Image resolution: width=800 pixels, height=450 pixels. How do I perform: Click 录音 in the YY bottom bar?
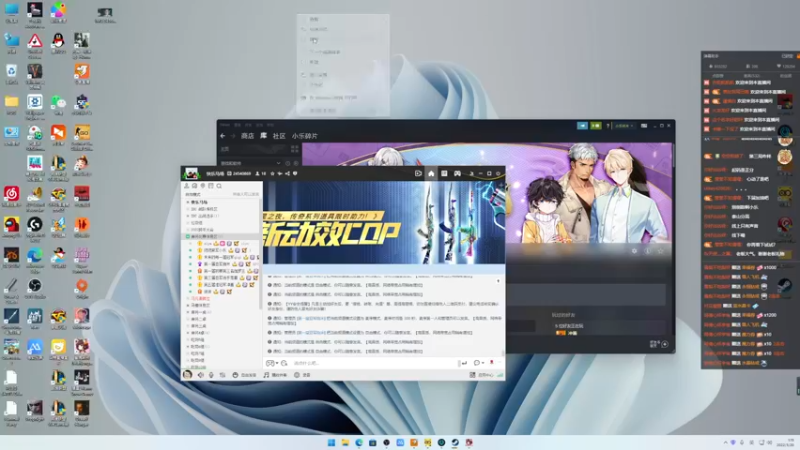[302, 375]
